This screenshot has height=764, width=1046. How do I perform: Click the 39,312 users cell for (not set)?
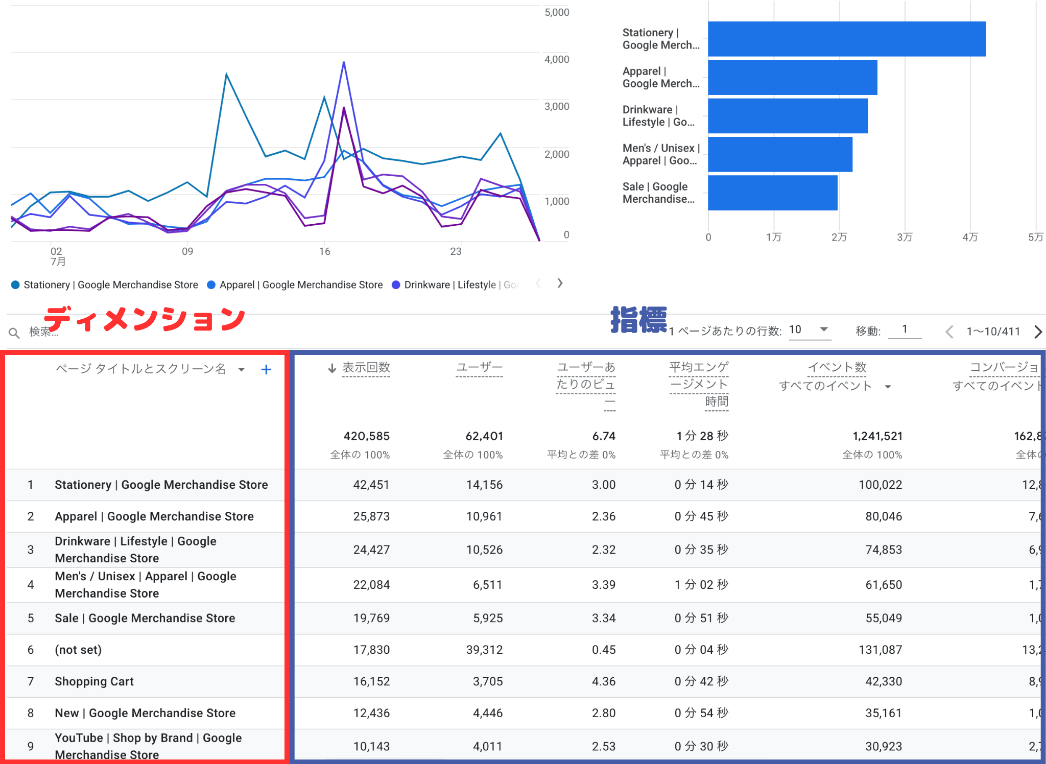[x=484, y=650]
